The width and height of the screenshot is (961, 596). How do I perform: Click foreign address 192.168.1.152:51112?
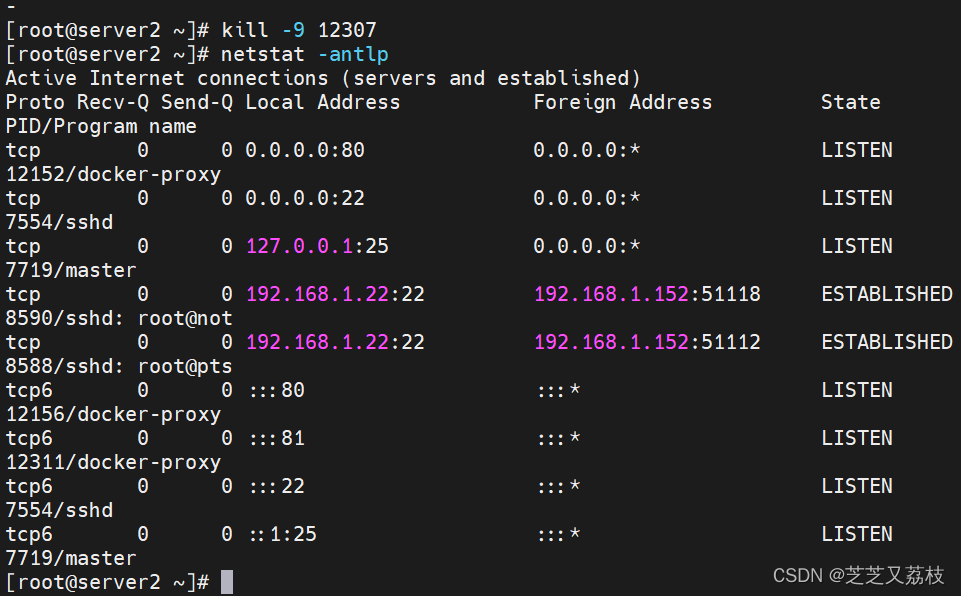pos(647,342)
